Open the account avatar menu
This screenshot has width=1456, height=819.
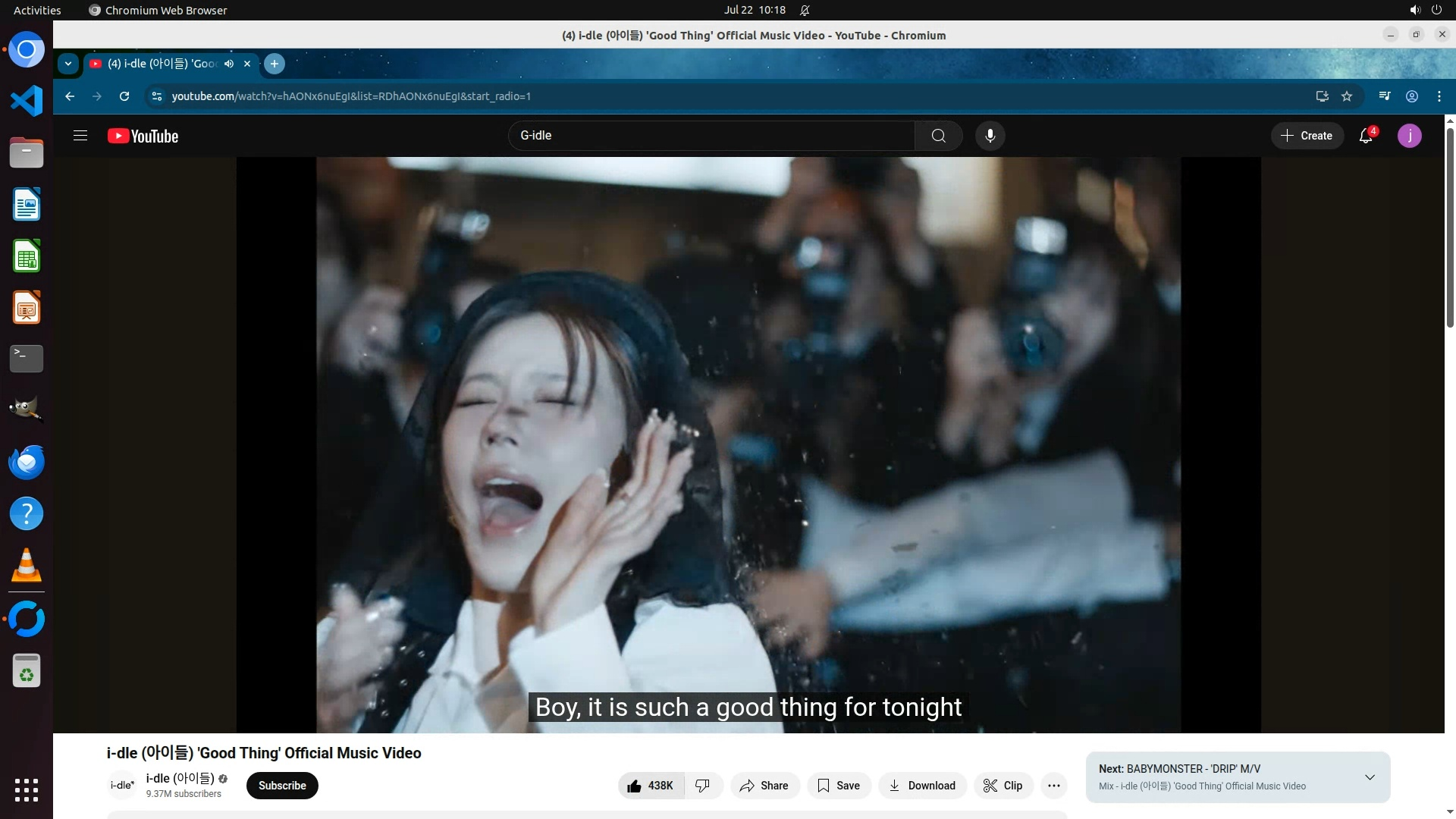click(x=1409, y=136)
